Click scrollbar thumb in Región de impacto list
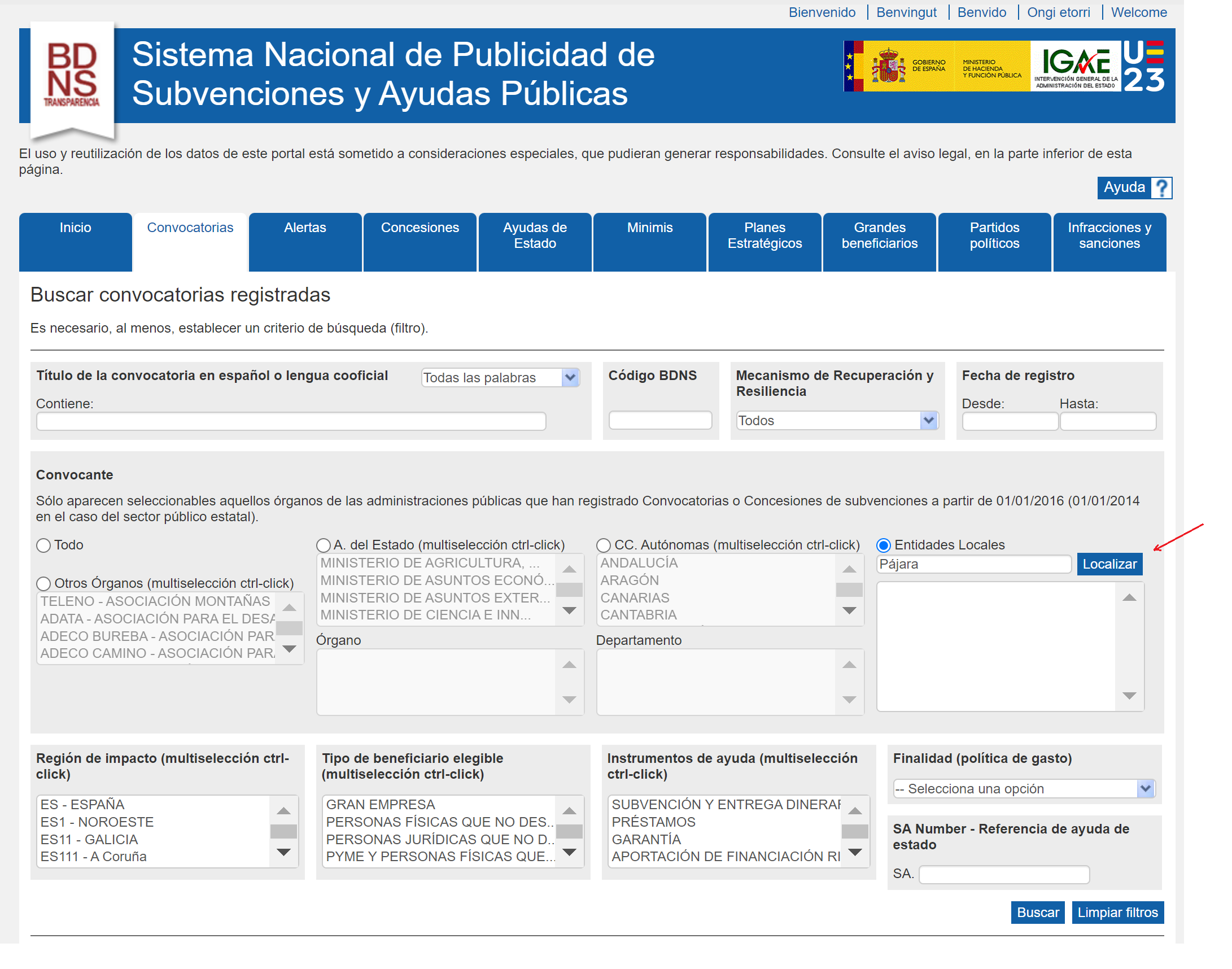The height and width of the screenshot is (969, 1232). pos(283,831)
